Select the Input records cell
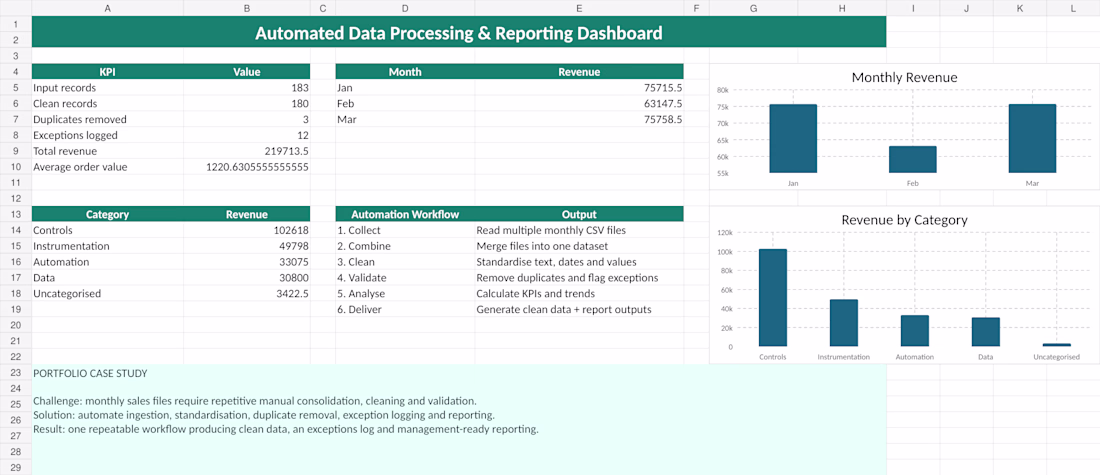Screen dimensions: 1100x475 tap(107, 88)
